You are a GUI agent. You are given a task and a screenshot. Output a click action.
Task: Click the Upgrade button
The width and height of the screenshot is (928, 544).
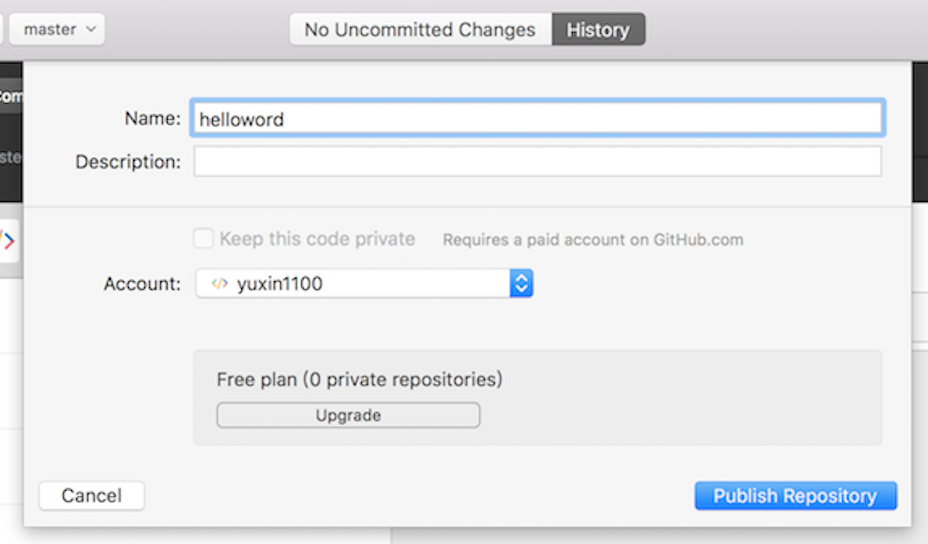tap(348, 415)
